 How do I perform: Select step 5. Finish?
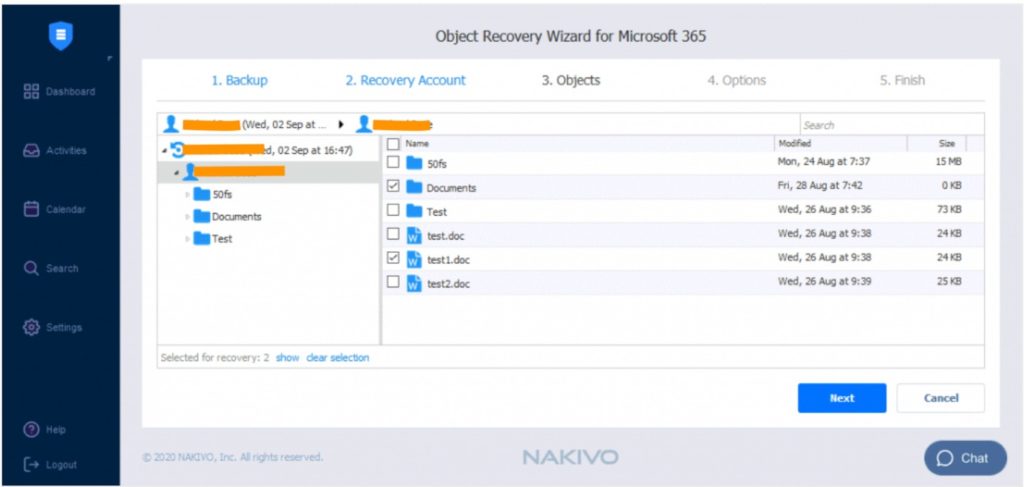coord(902,80)
